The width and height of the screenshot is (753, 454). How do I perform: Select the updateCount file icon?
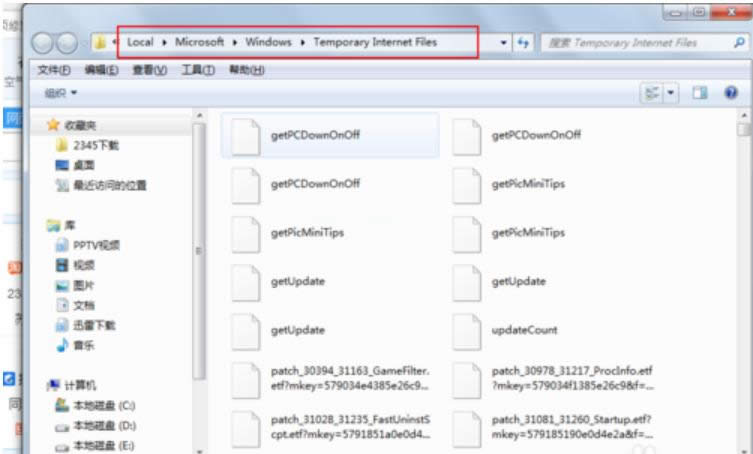[467, 330]
